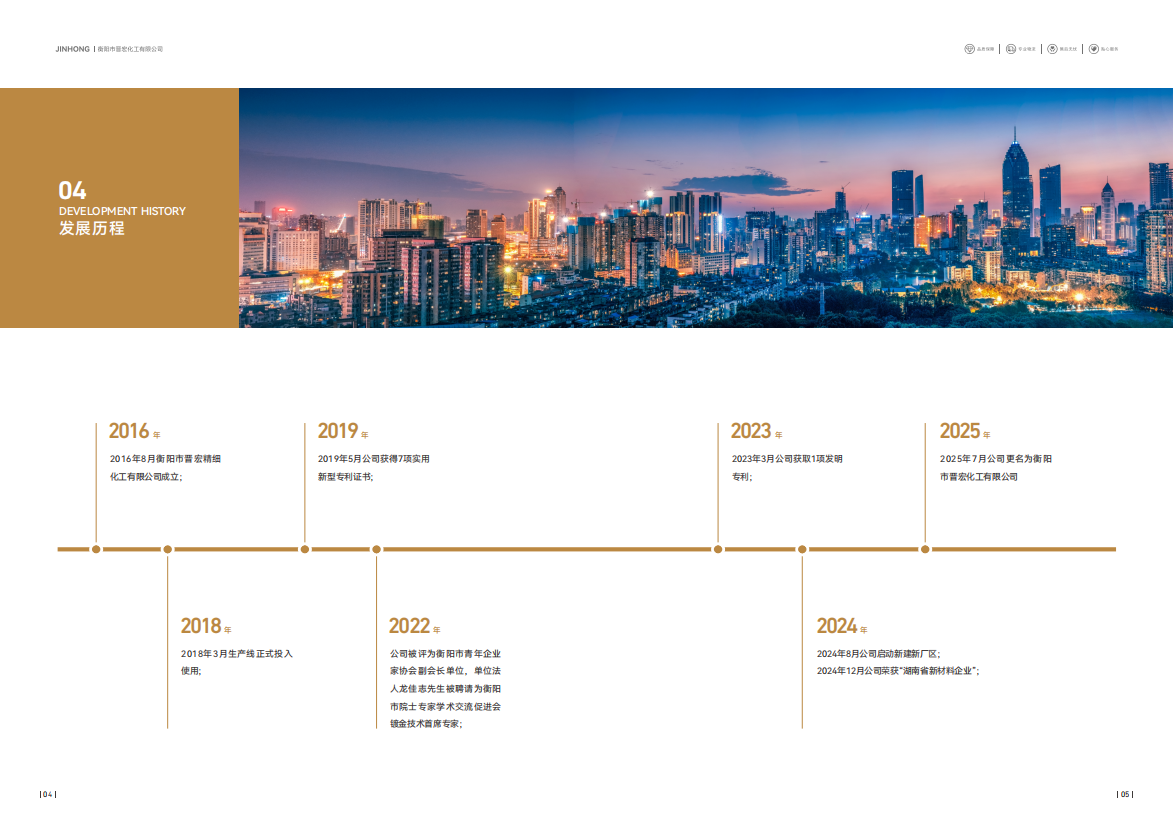This screenshot has width=1173, height=830.
Task: Click the hand-holding-heart after-sales icon
Action: [x=1052, y=49]
